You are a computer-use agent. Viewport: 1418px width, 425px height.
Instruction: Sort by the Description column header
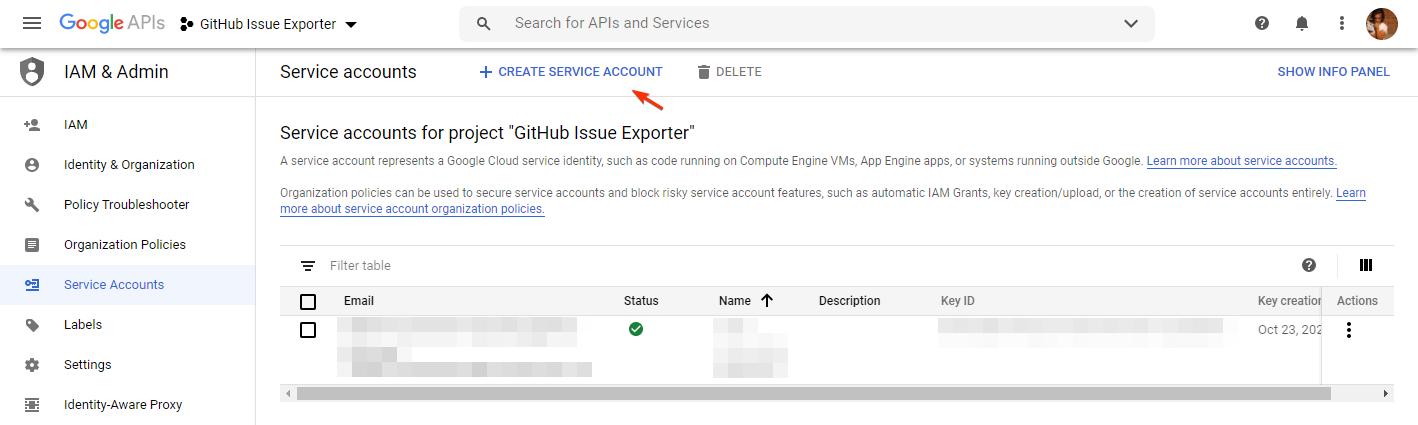coord(849,301)
